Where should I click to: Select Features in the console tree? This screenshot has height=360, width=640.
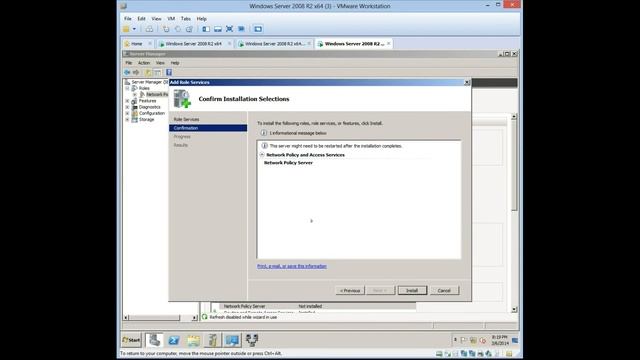[147, 101]
